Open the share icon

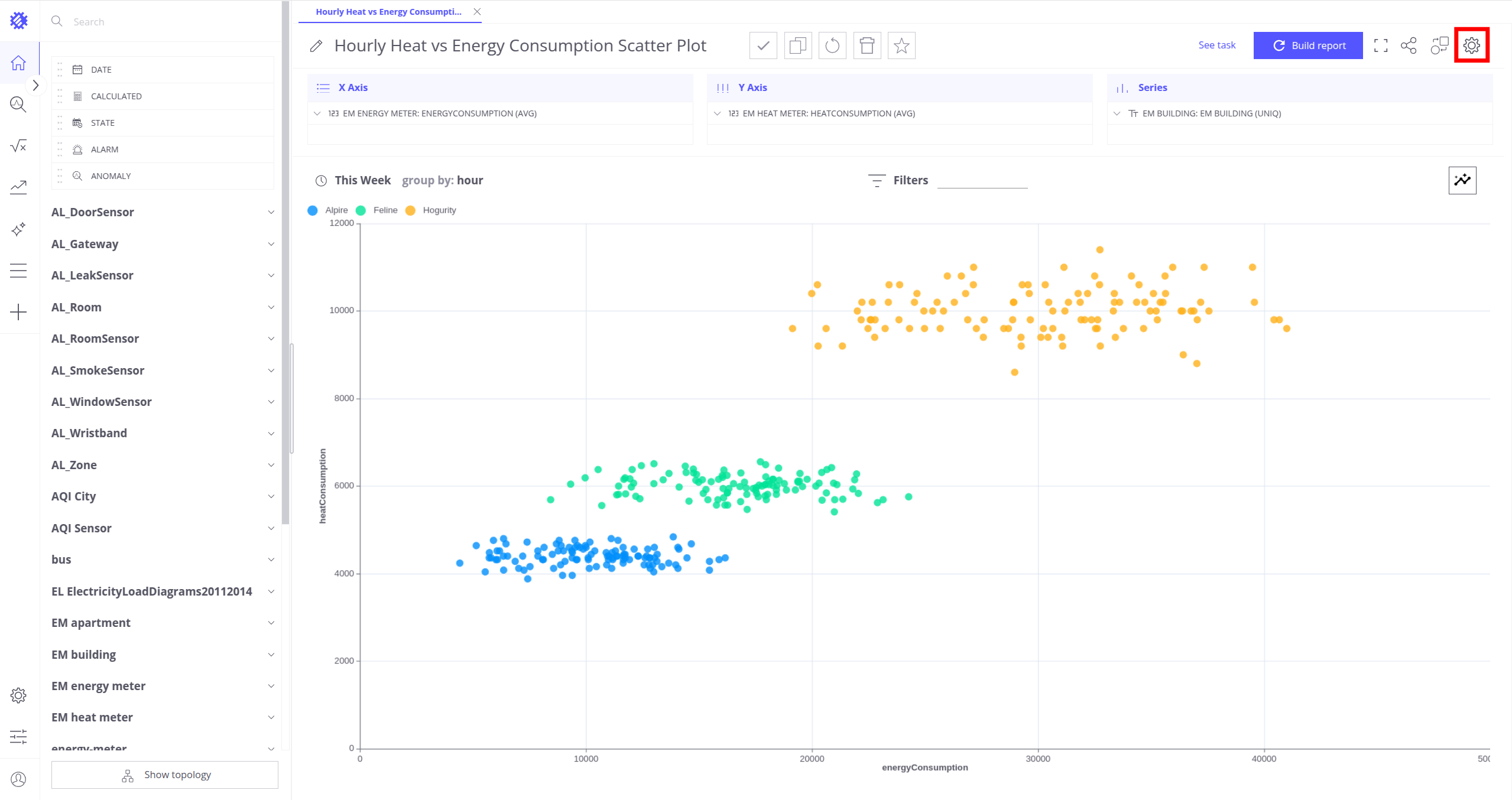click(1408, 45)
